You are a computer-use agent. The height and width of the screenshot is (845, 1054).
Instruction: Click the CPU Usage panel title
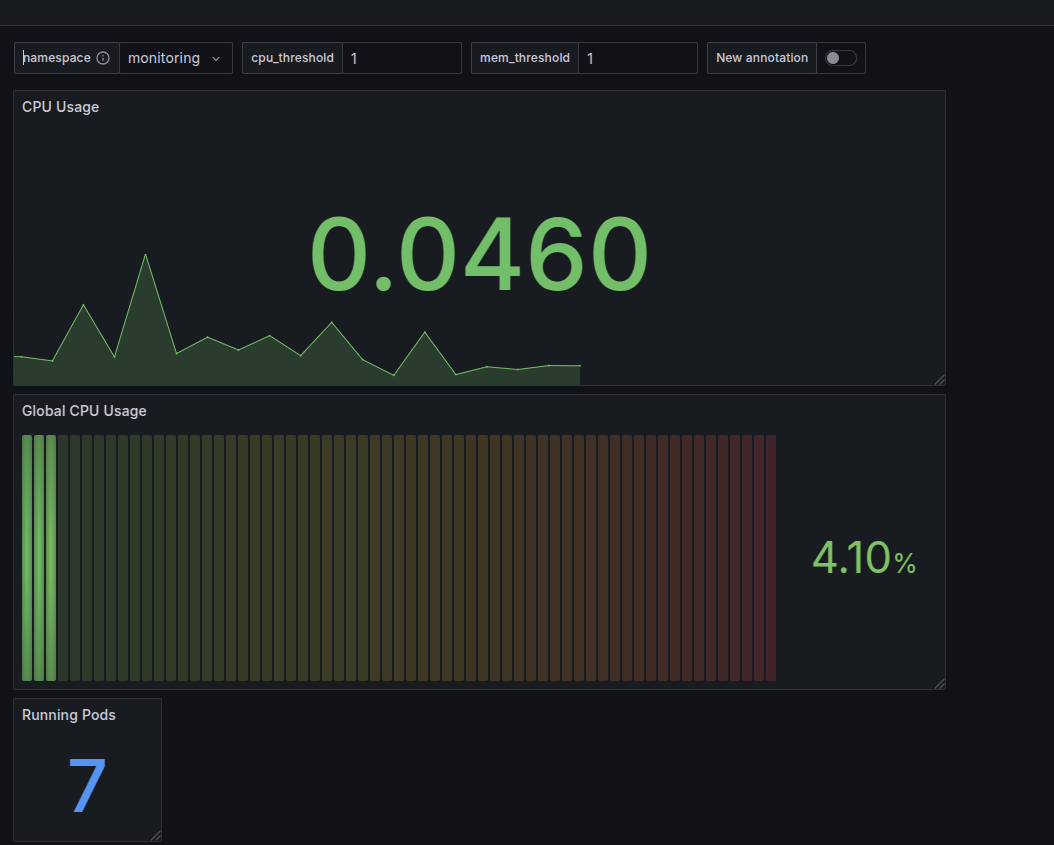pos(60,107)
